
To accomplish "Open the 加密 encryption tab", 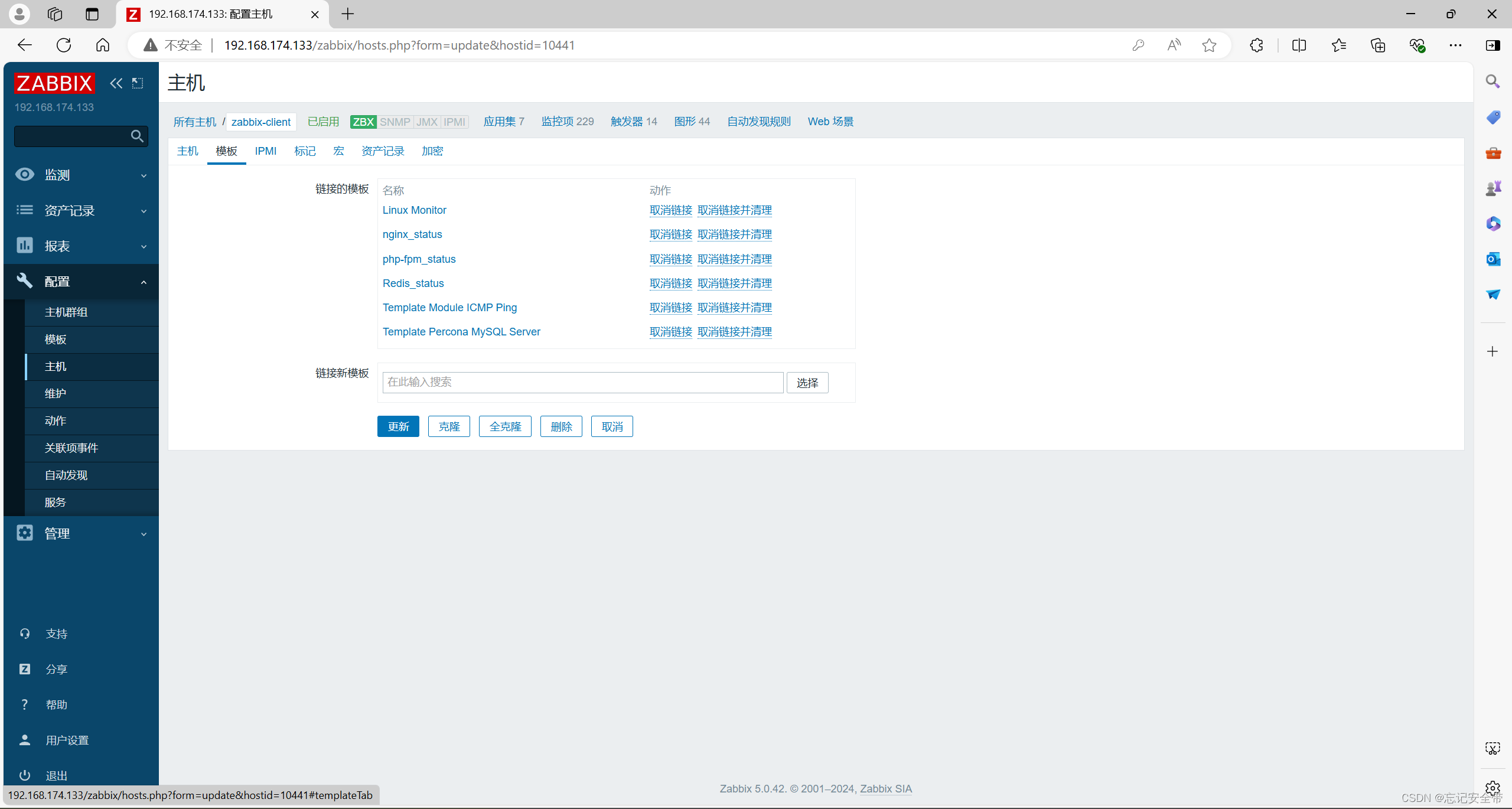I will [x=432, y=151].
